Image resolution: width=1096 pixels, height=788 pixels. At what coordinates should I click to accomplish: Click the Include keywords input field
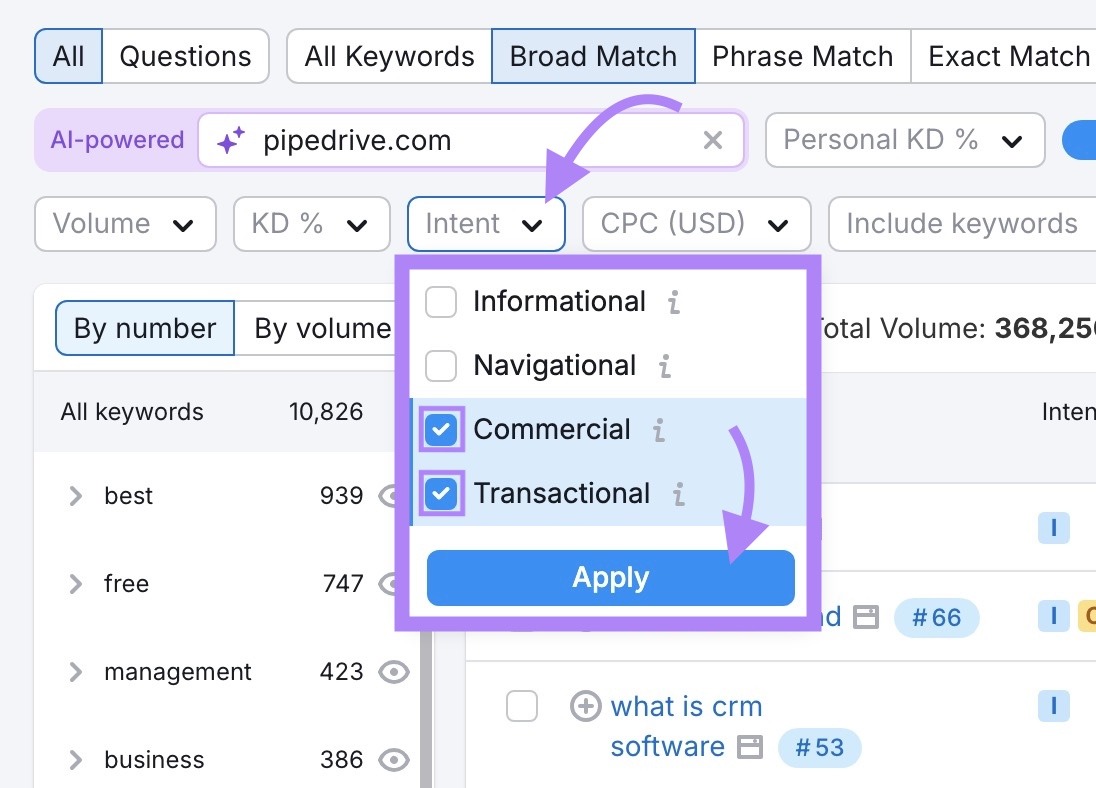[960, 224]
